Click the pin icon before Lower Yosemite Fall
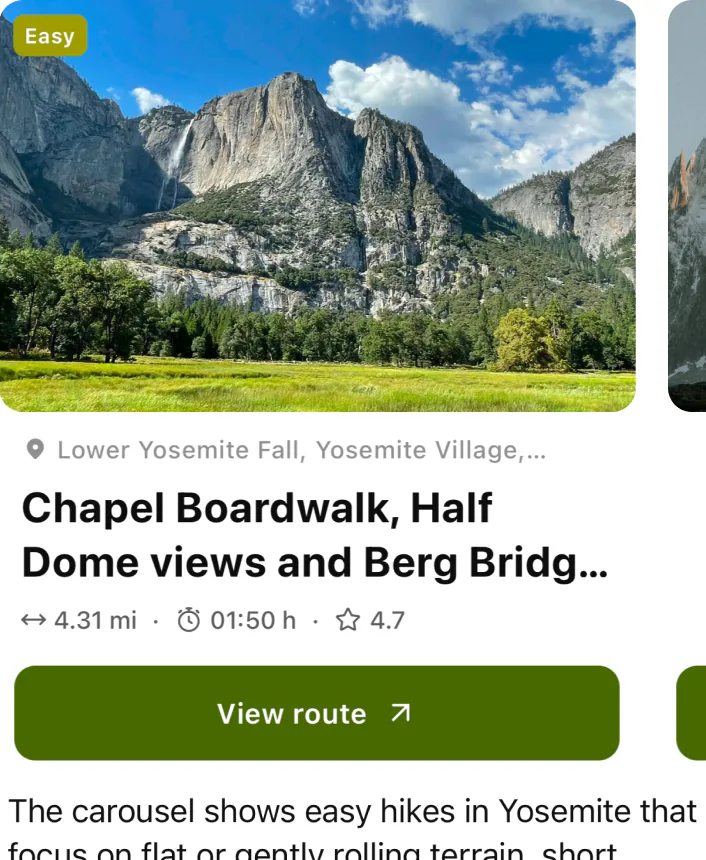 coord(36,450)
